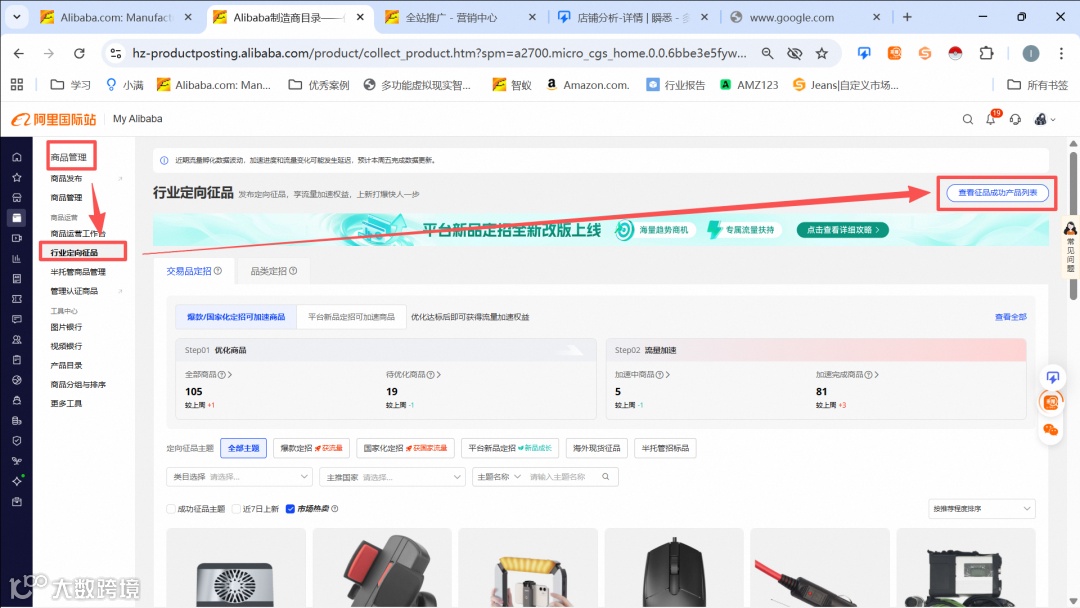Click the shield icon in left sidebar
The image size is (1080, 608).
click(x=17, y=441)
